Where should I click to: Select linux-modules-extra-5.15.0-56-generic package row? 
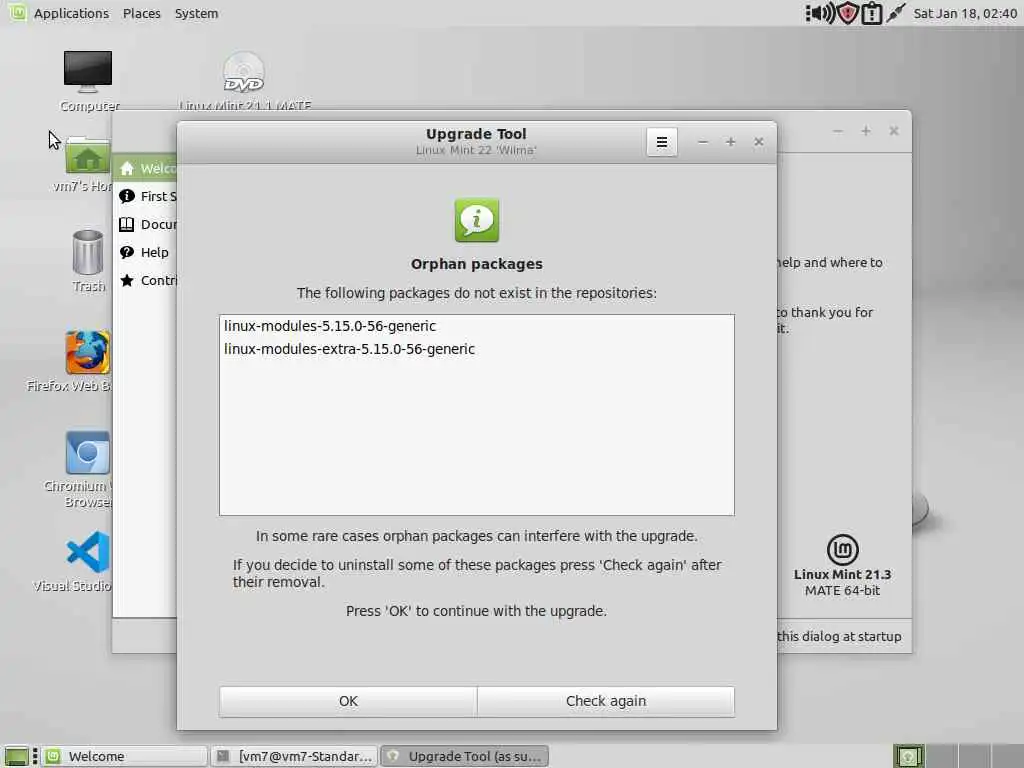pyautogui.click(x=477, y=349)
